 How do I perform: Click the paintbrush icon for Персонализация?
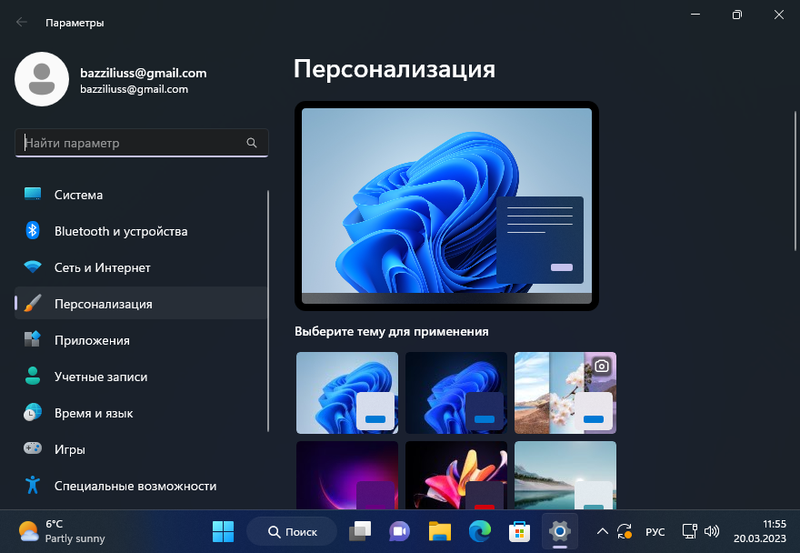[33, 304]
